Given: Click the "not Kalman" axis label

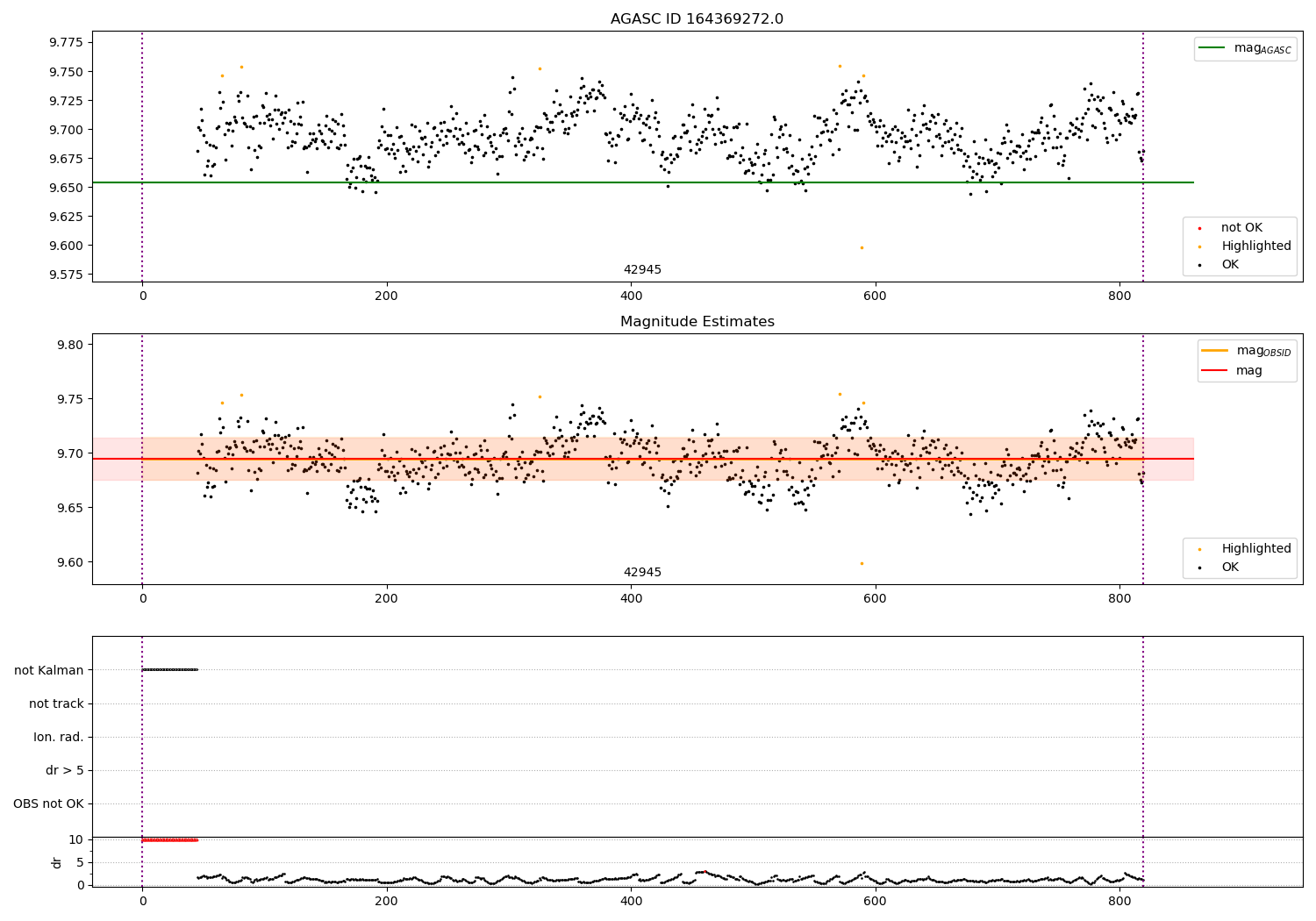Looking at the screenshot, I should click(x=49, y=670).
